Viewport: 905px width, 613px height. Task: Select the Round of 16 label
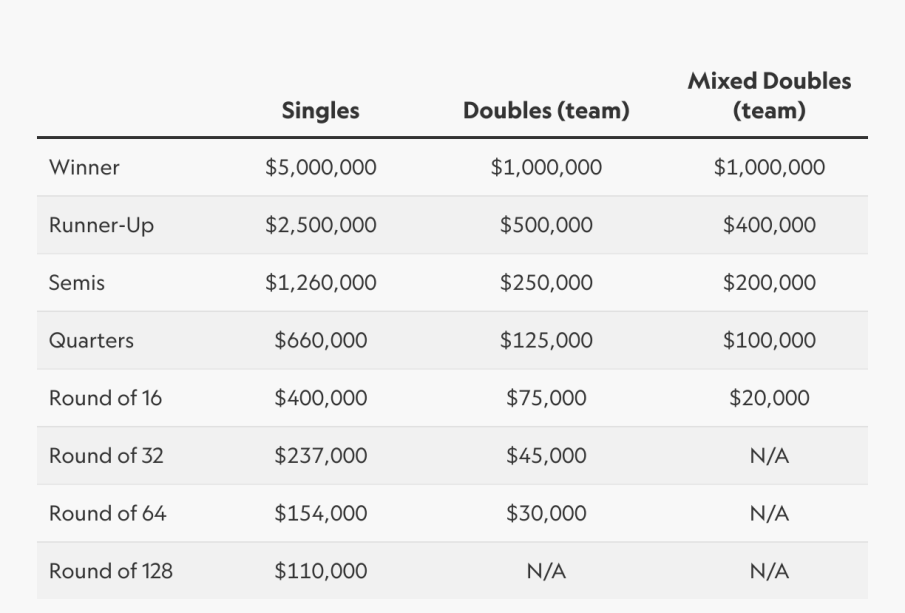[x=106, y=398]
